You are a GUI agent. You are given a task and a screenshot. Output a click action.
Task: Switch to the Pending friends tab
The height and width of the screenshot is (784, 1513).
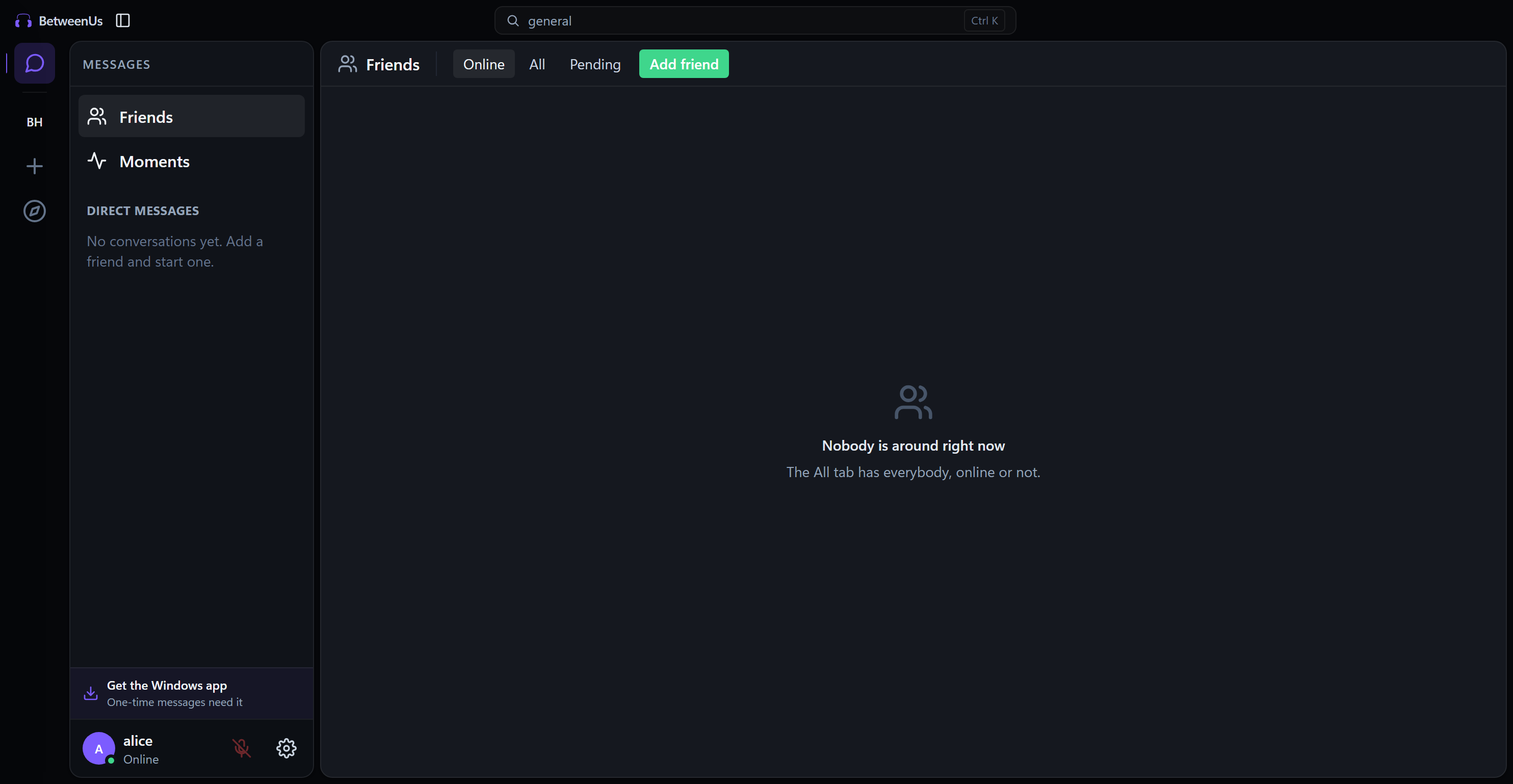(x=595, y=64)
